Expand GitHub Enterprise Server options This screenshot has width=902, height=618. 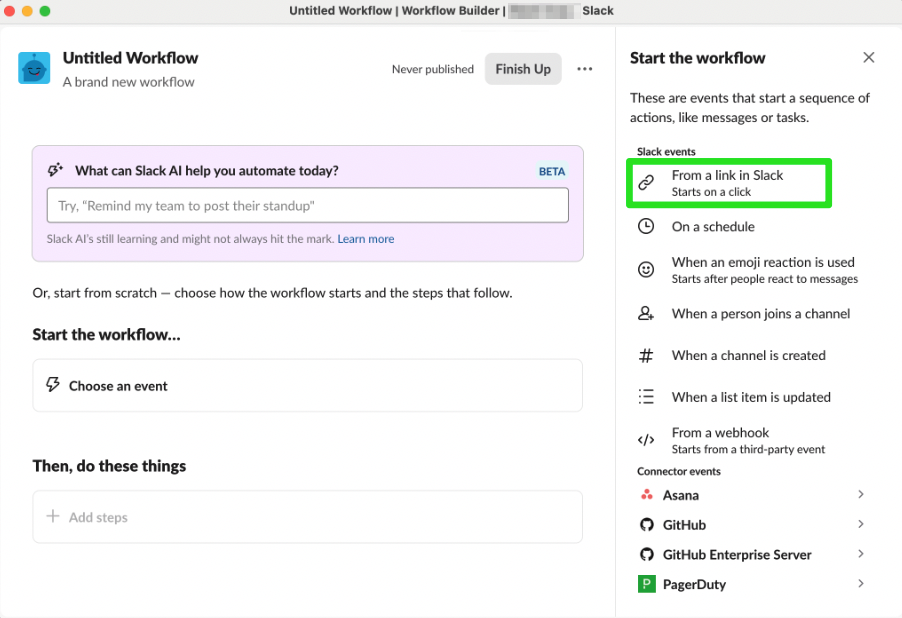(861, 554)
